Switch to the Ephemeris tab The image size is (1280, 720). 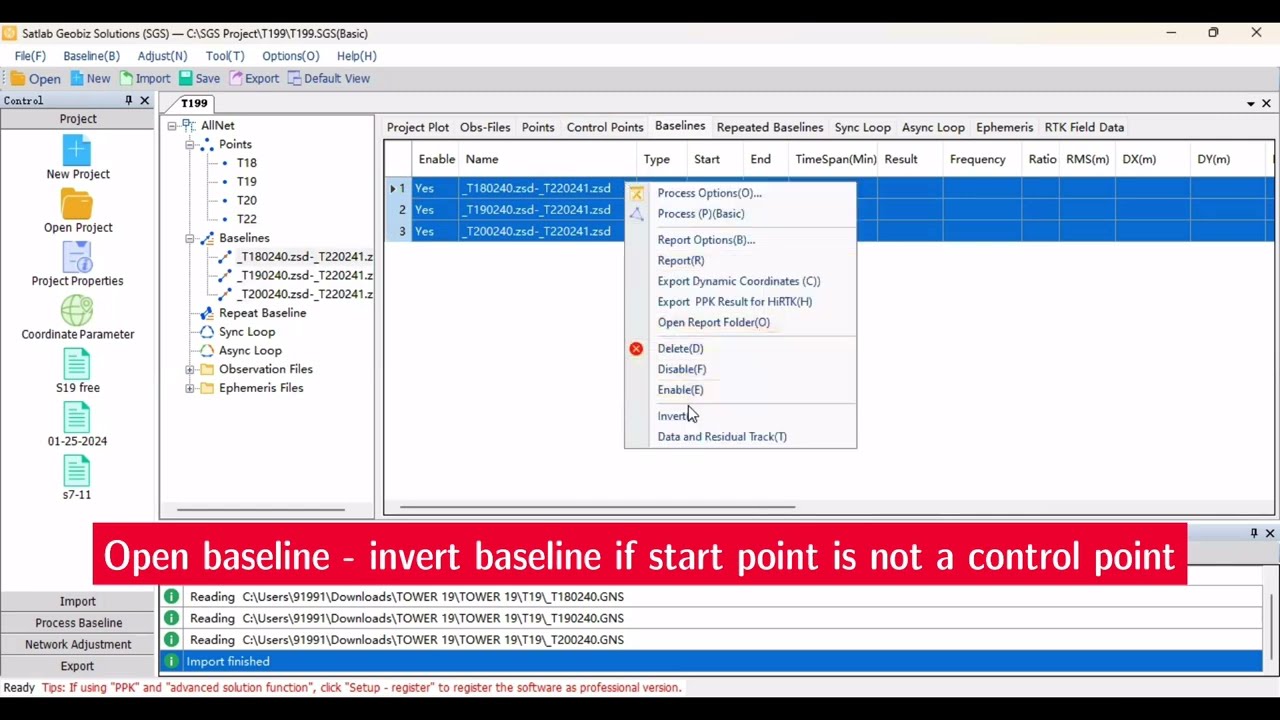(1004, 127)
